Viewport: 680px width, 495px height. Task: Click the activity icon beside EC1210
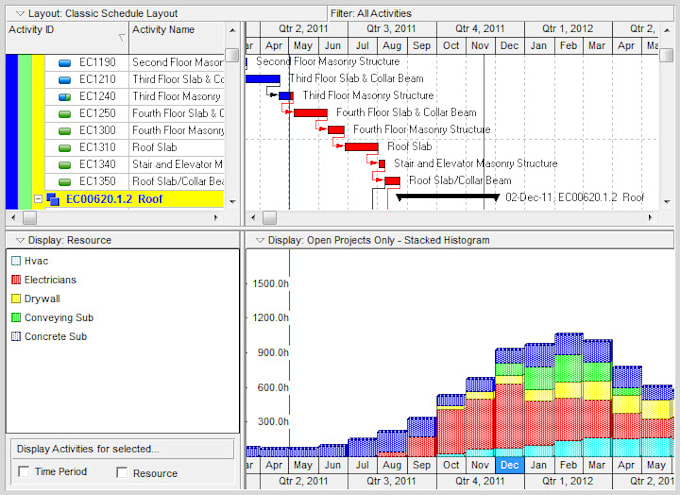65,80
